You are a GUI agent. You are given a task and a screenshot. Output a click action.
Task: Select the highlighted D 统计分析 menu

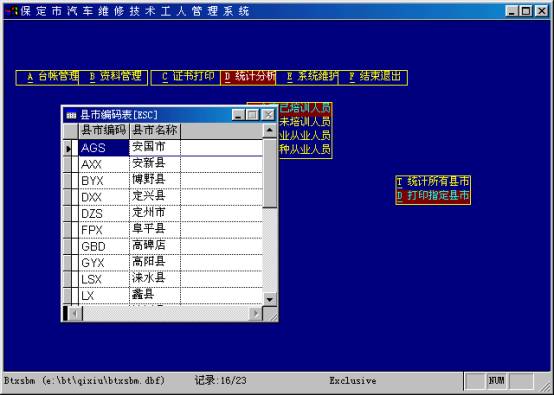[248, 78]
